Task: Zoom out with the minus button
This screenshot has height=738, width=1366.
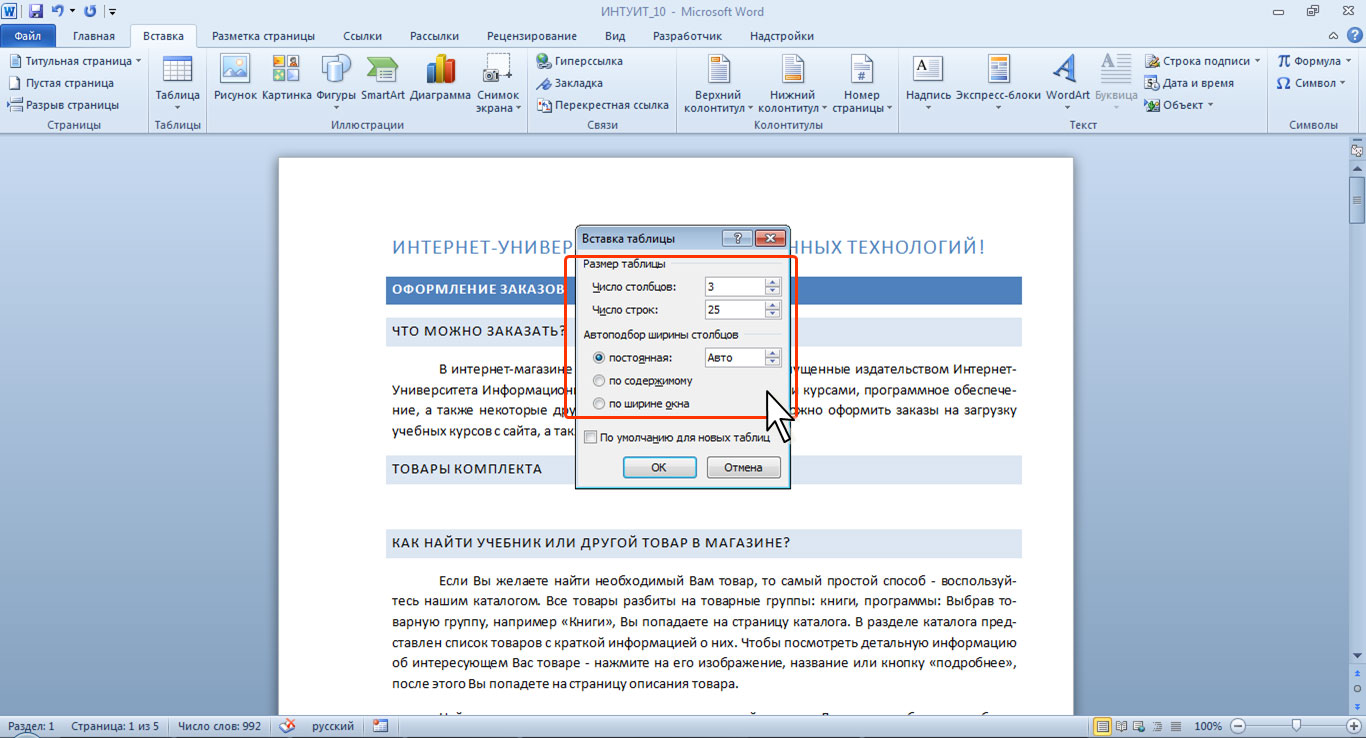Action: 1238,726
